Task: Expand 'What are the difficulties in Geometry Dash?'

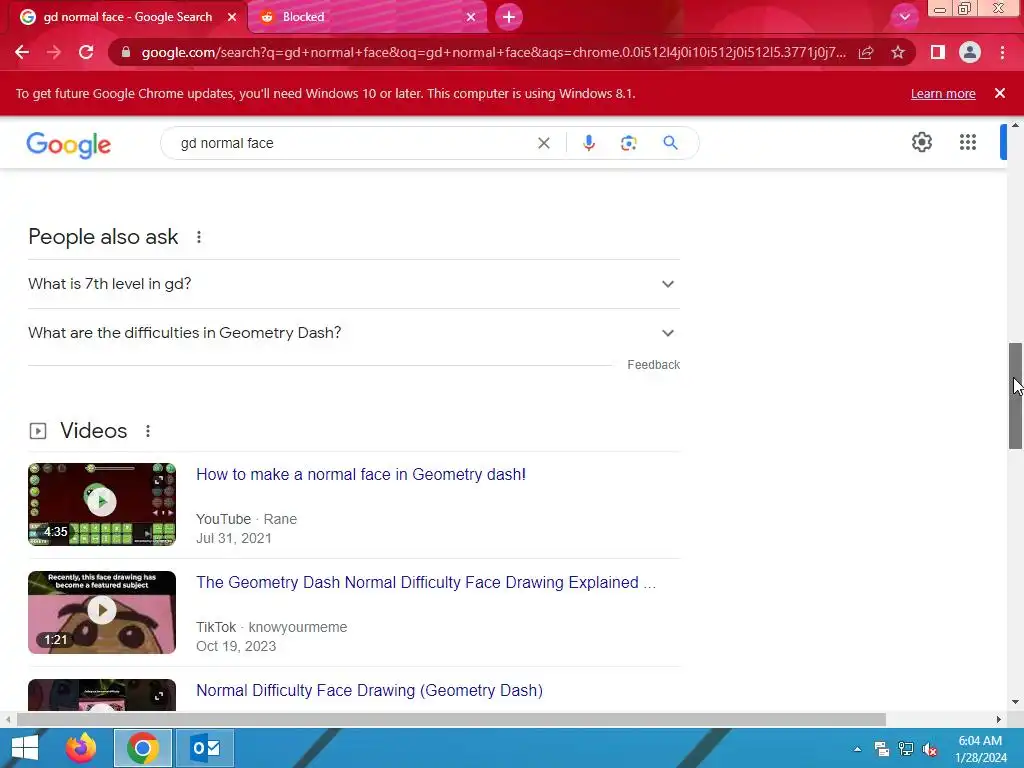Action: [x=354, y=333]
